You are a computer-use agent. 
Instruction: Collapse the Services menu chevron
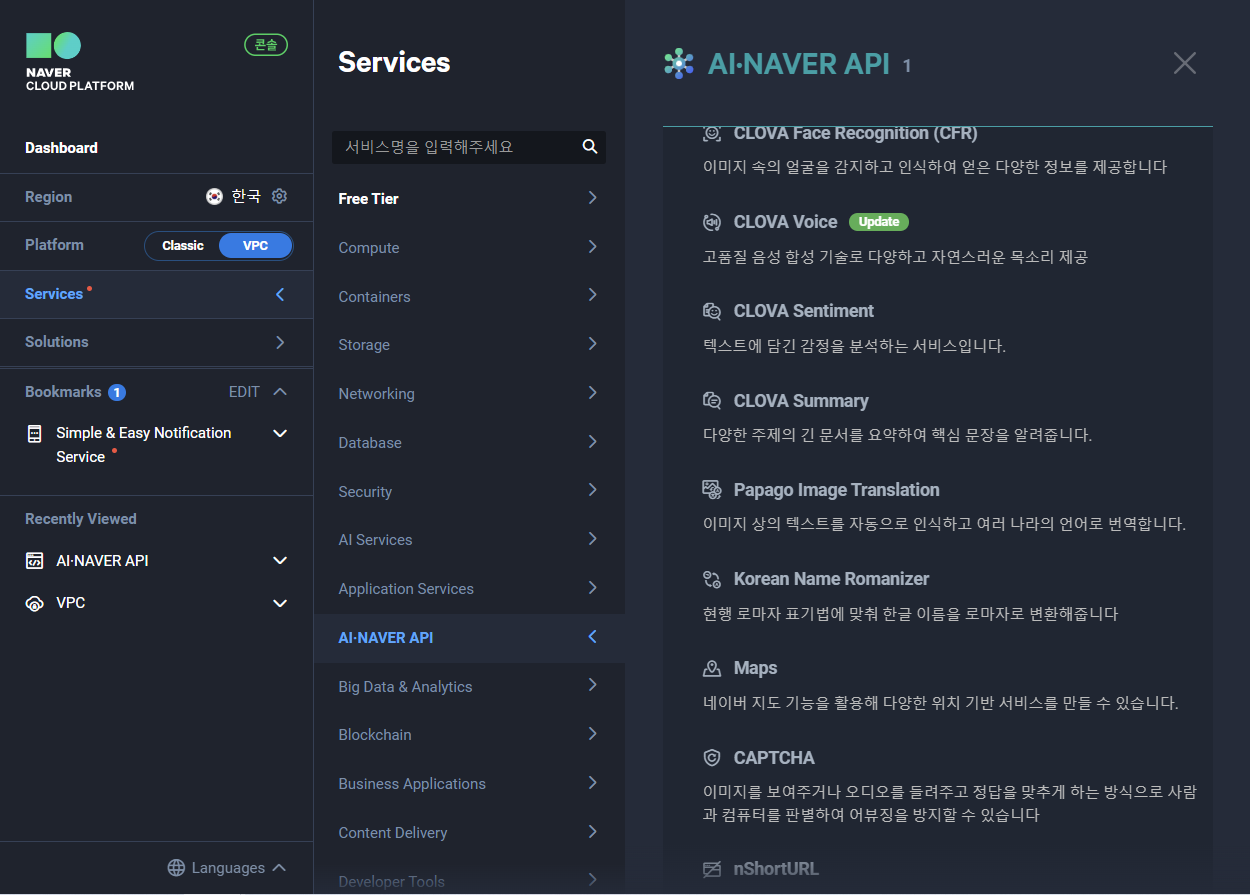(x=280, y=294)
